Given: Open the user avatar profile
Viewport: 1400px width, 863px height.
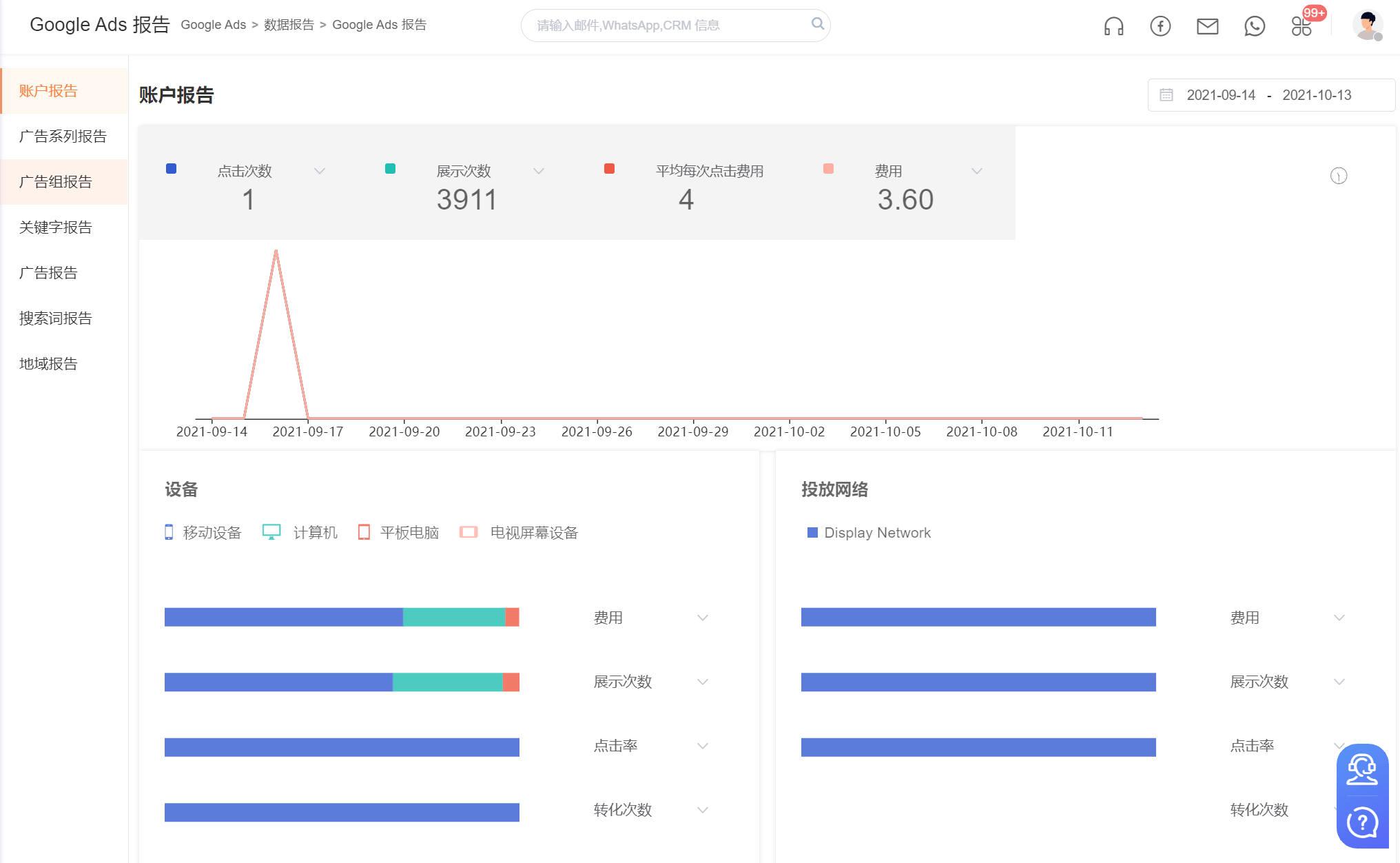Looking at the screenshot, I should point(1368,26).
